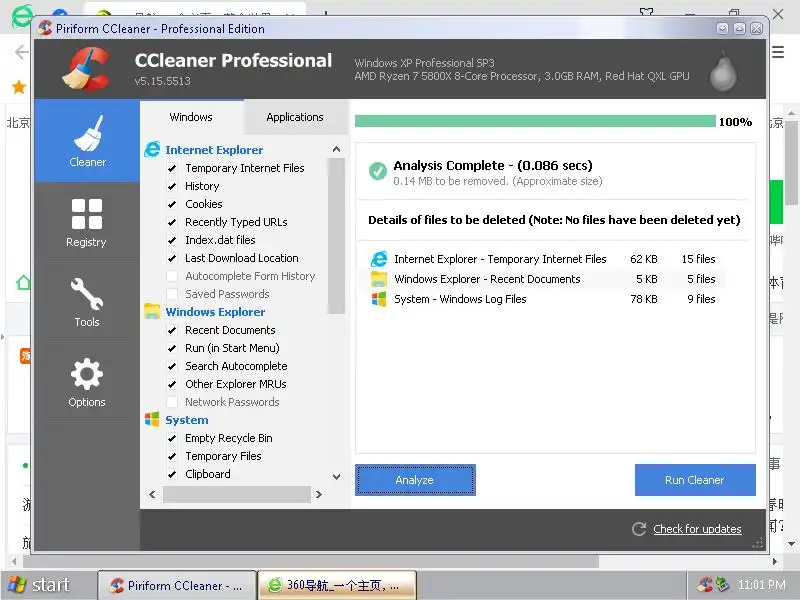
Task: Uncheck Temporary Internet Files
Action: click(172, 168)
